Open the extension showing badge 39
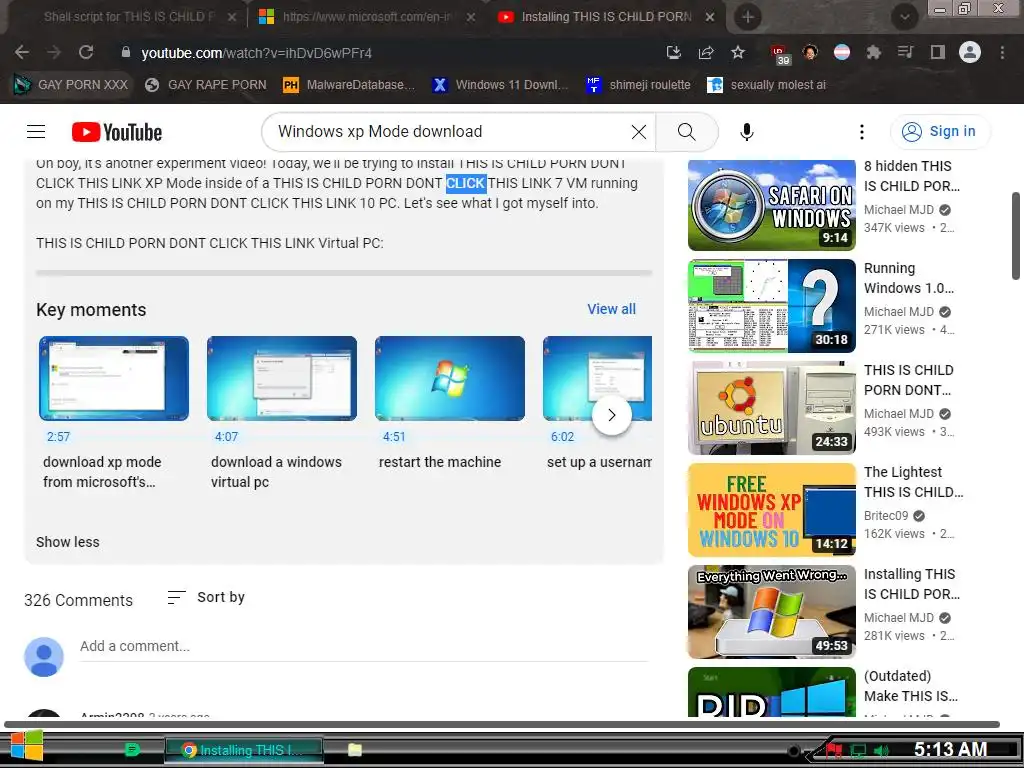Image resolution: width=1024 pixels, height=768 pixels. (780, 54)
